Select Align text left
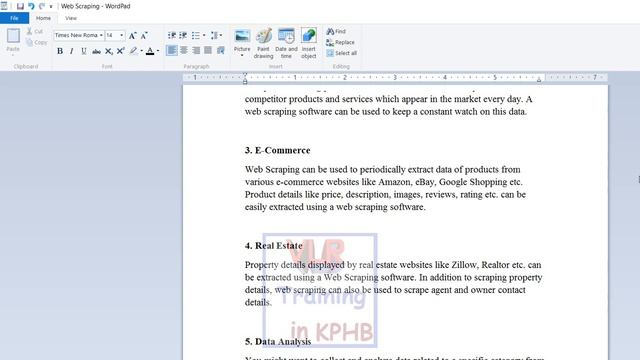The image size is (640, 360). click(172, 50)
